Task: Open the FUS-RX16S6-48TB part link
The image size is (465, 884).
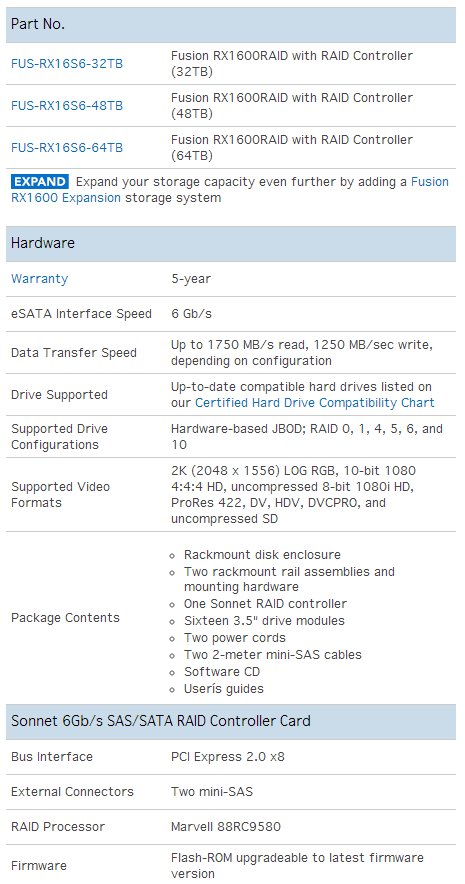Action: pyautogui.click(x=67, y=106)
